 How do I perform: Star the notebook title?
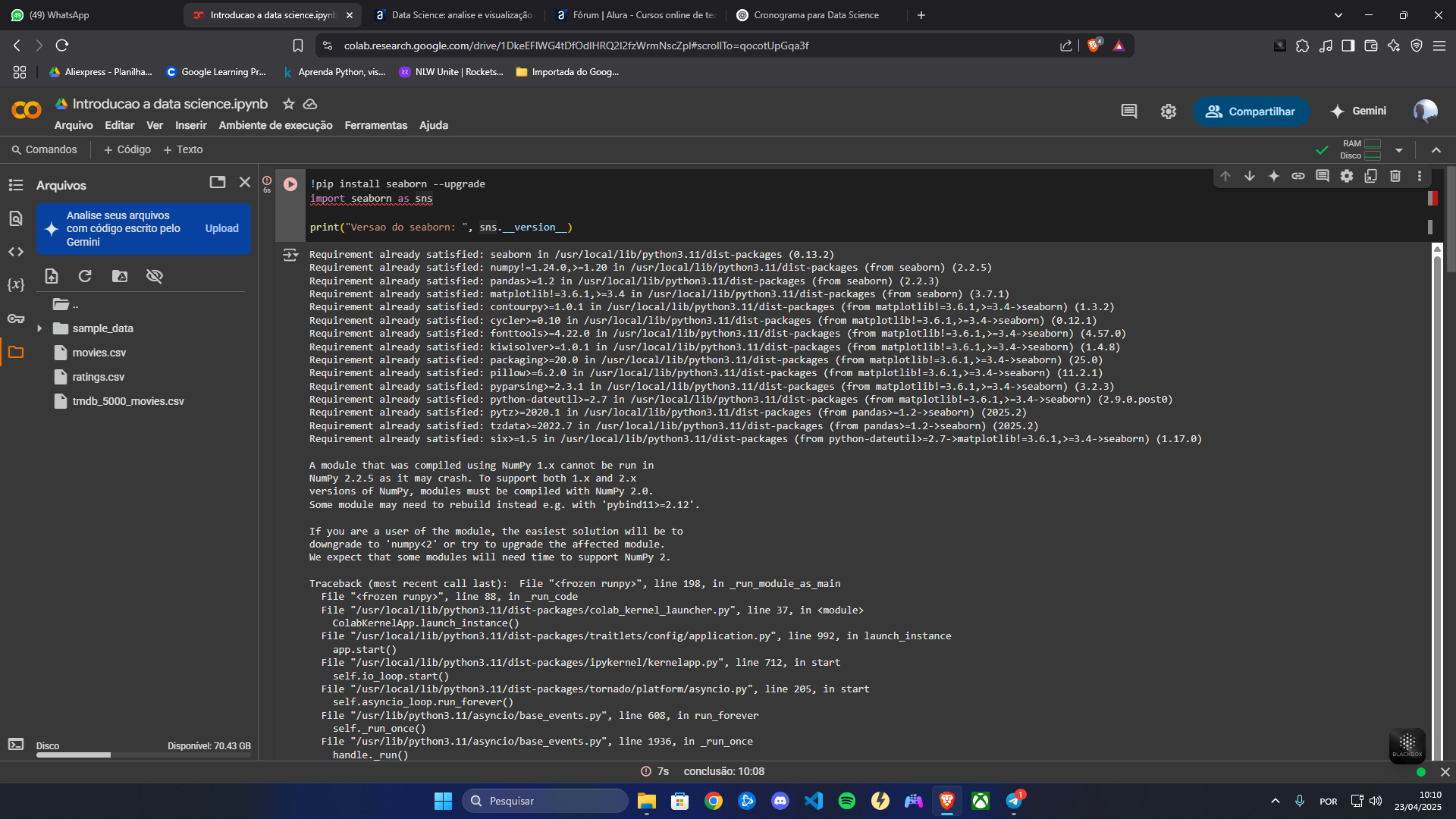coord(288,104)
